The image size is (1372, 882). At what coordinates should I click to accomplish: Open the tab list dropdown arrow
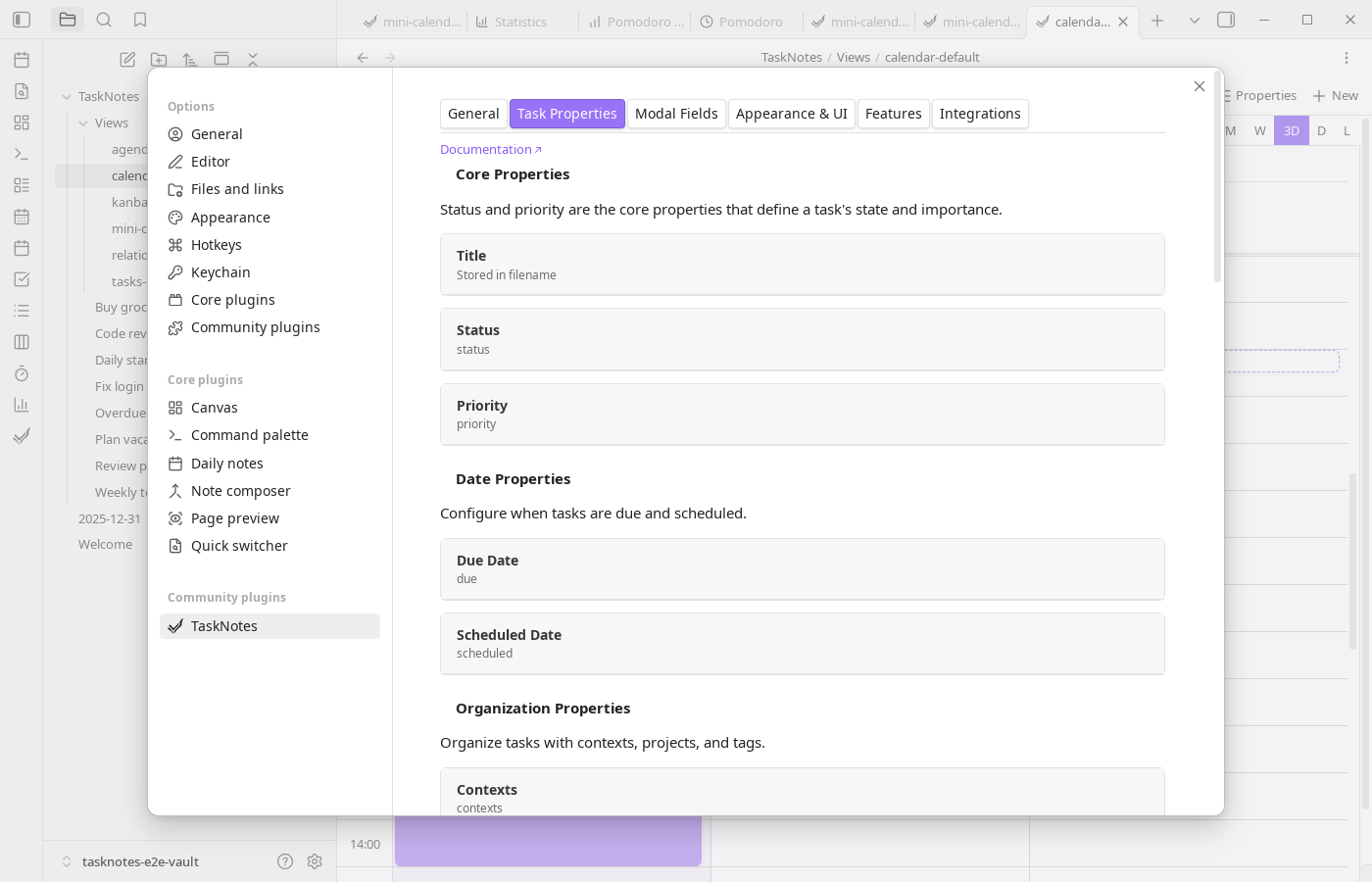(1194, 20)
